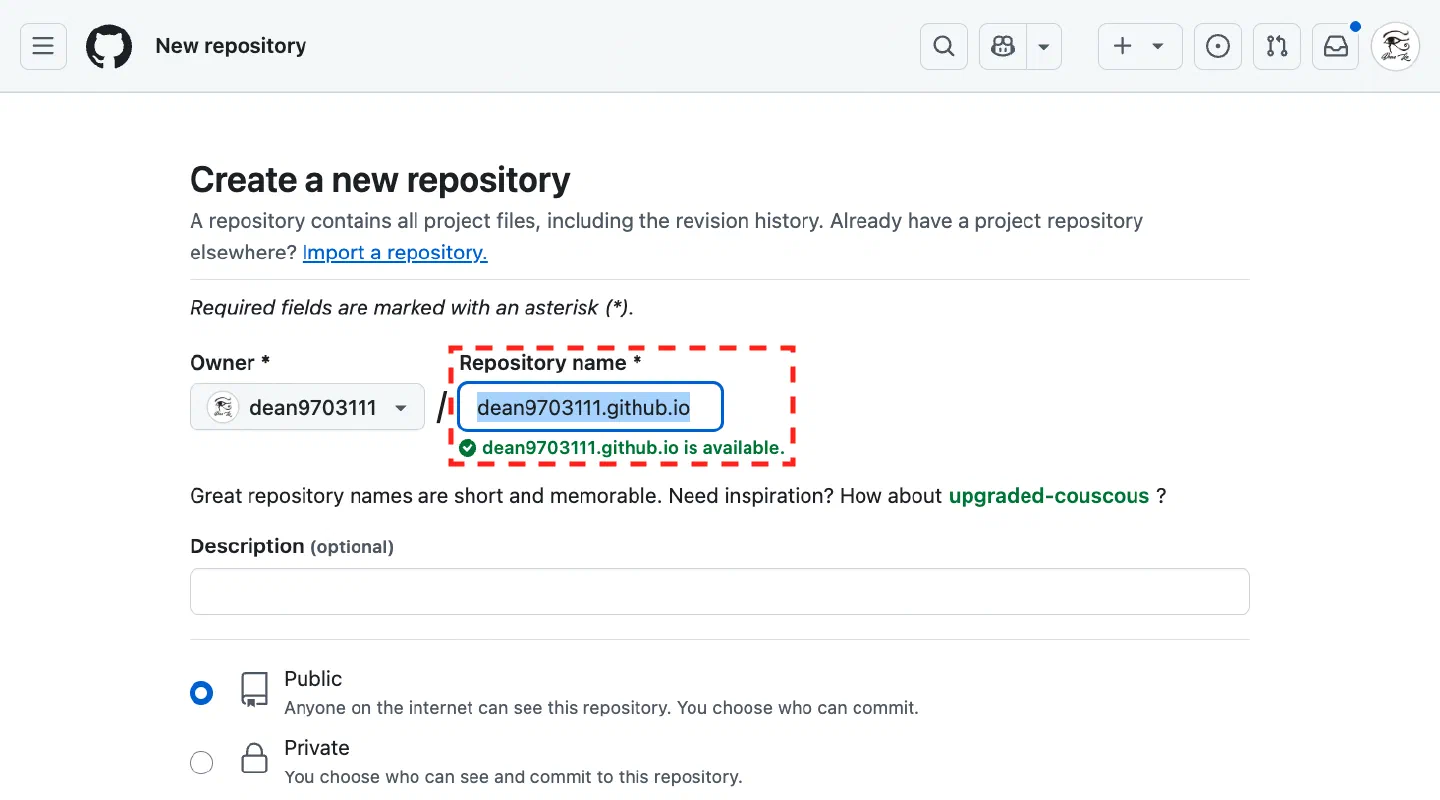Open the Owner dean9703111 dropdown
The width and height of the screenshot is (1440, 800).
(307, 407)
